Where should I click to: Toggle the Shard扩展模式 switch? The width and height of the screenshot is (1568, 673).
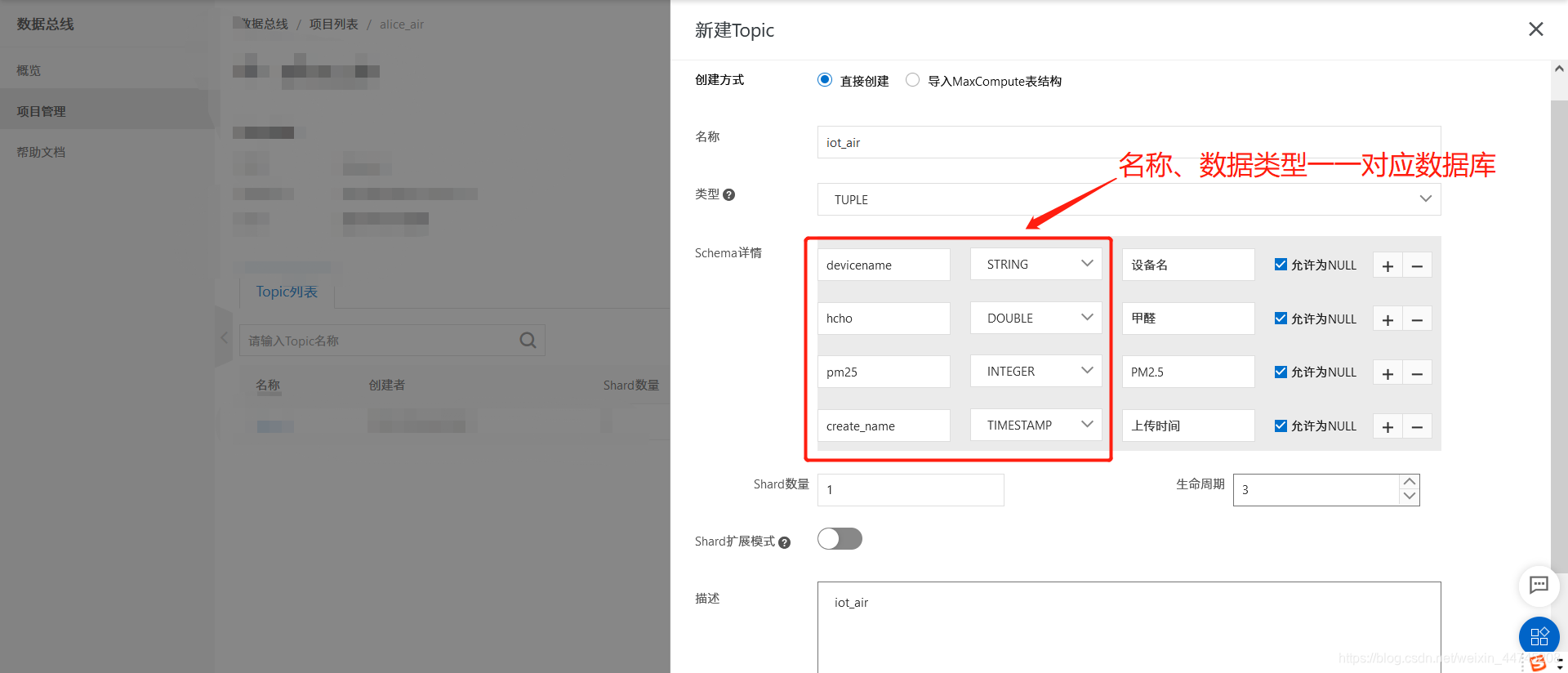tap(840, 539)
